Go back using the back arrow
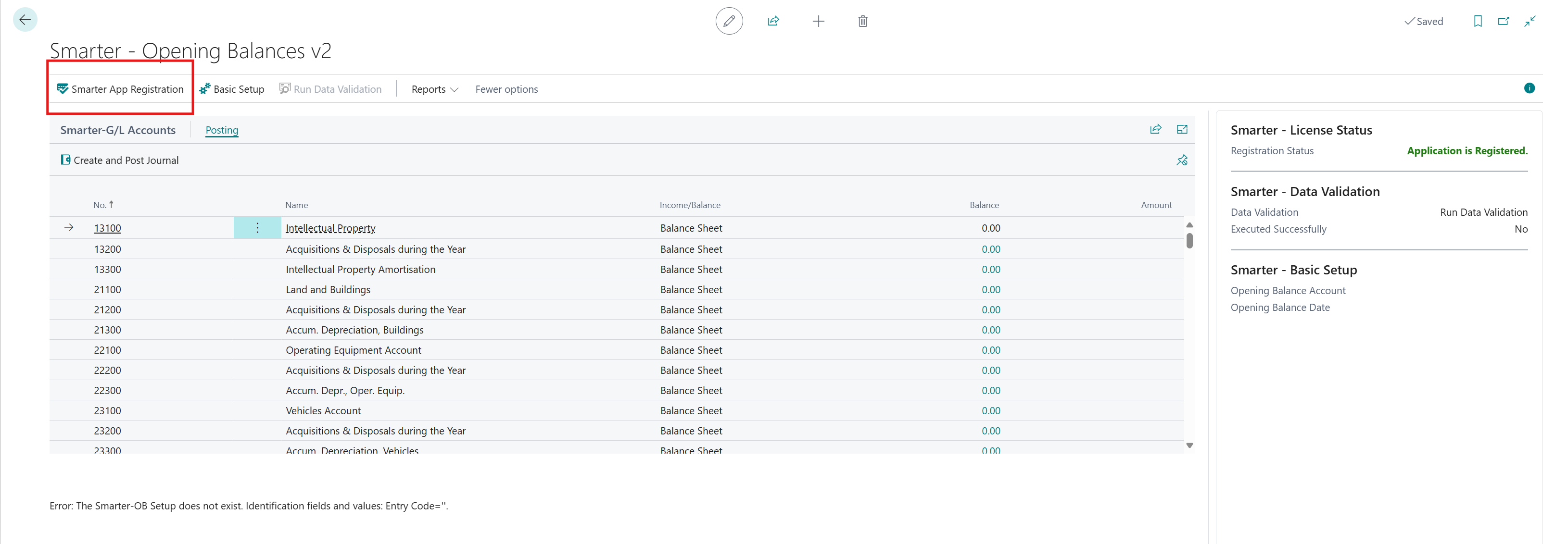The width and height of the screenshot is (1568, 544). [x=25, y=20]
